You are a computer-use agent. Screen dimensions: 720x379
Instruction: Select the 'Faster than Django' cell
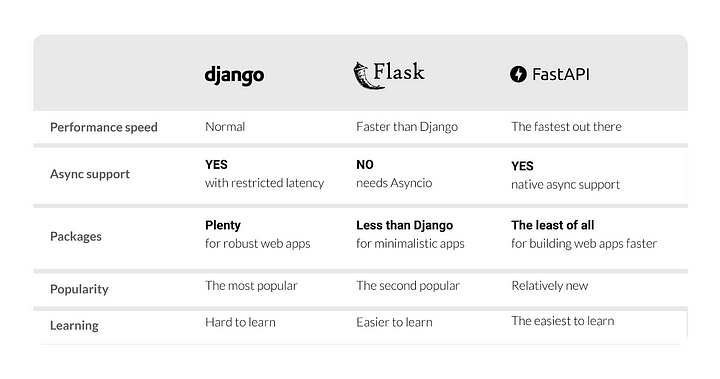click(x=407, y=126)
